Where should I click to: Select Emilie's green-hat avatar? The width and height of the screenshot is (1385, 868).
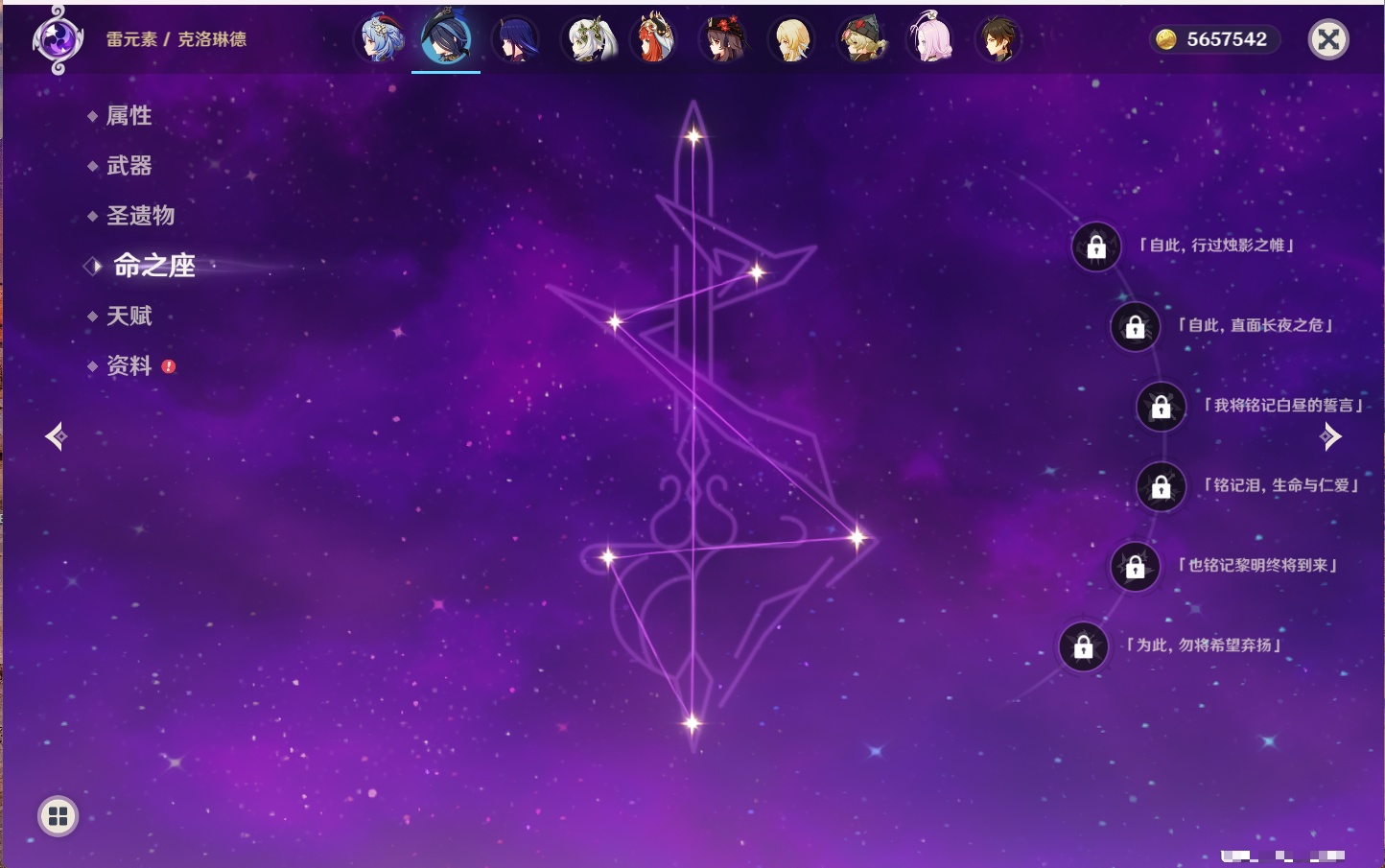point(860,39)
